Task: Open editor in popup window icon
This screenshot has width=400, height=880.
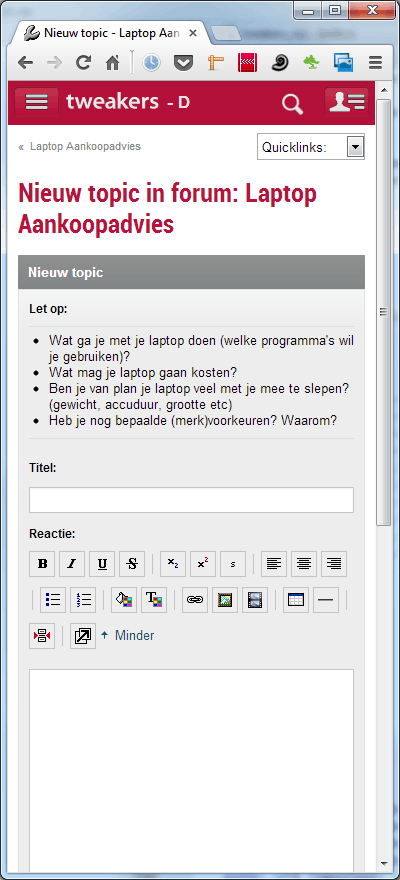Action: (x=83, y=636)
